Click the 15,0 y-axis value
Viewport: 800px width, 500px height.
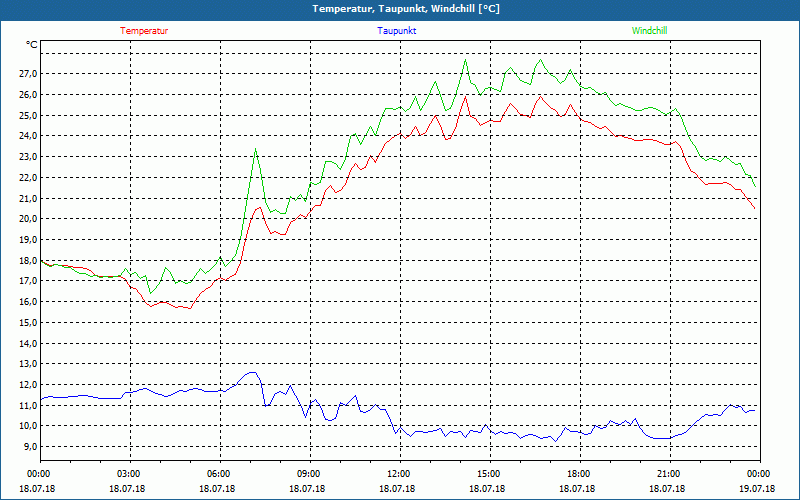29,323
